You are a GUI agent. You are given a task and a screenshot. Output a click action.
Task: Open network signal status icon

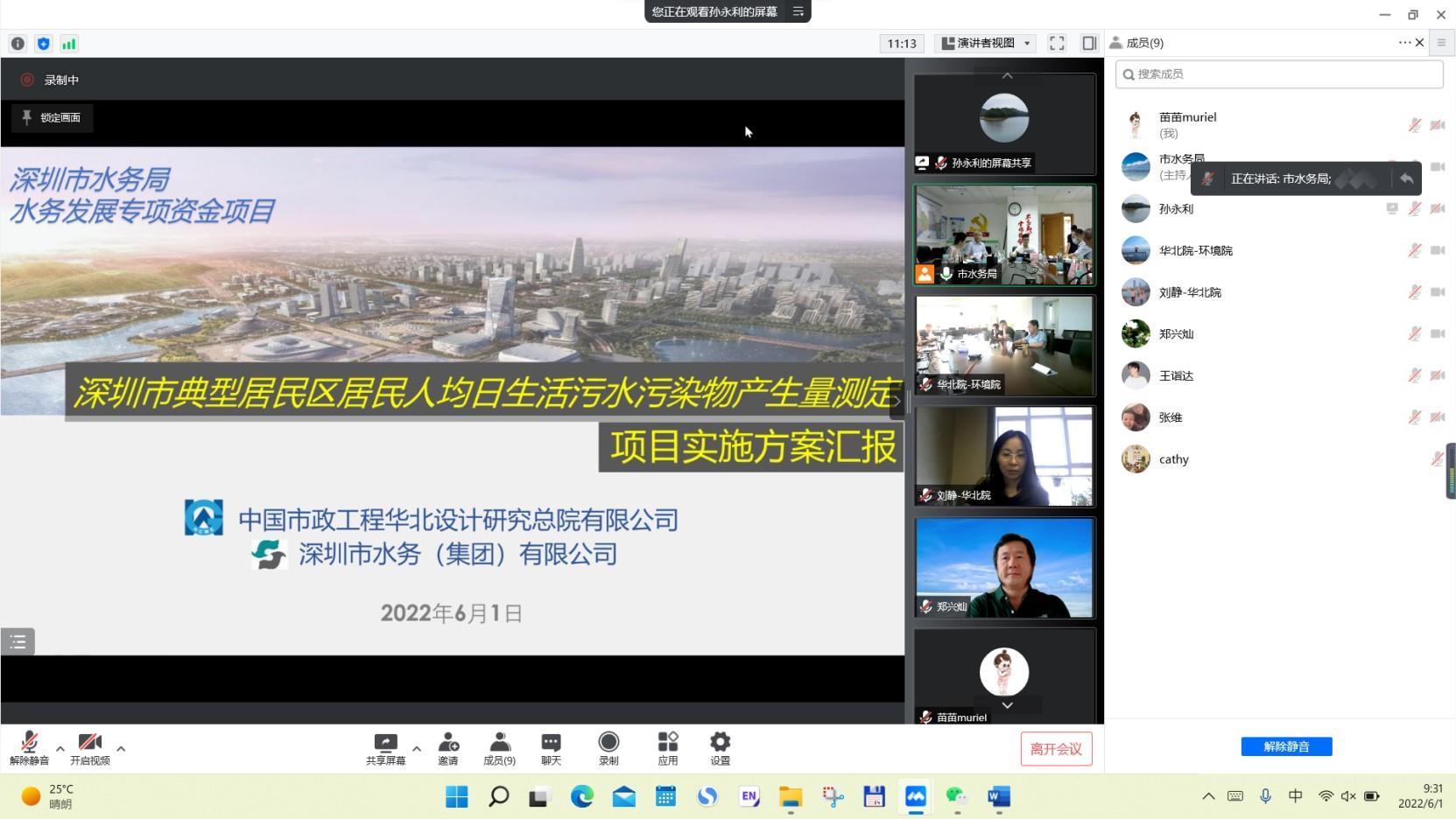tap(69, 44)
